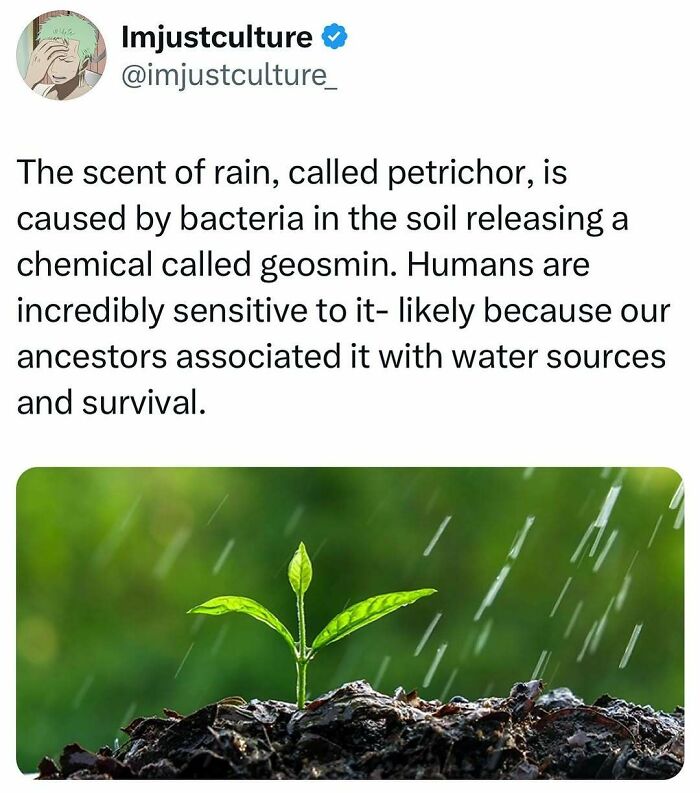Click the blue verified checkmark badge

pos(334,37)
